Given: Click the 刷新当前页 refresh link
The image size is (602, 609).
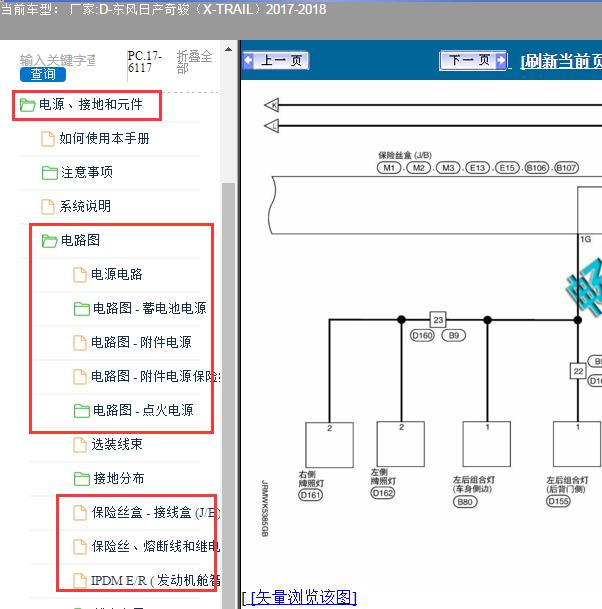Looking at the screenshot, I should (x=561, y=61).
